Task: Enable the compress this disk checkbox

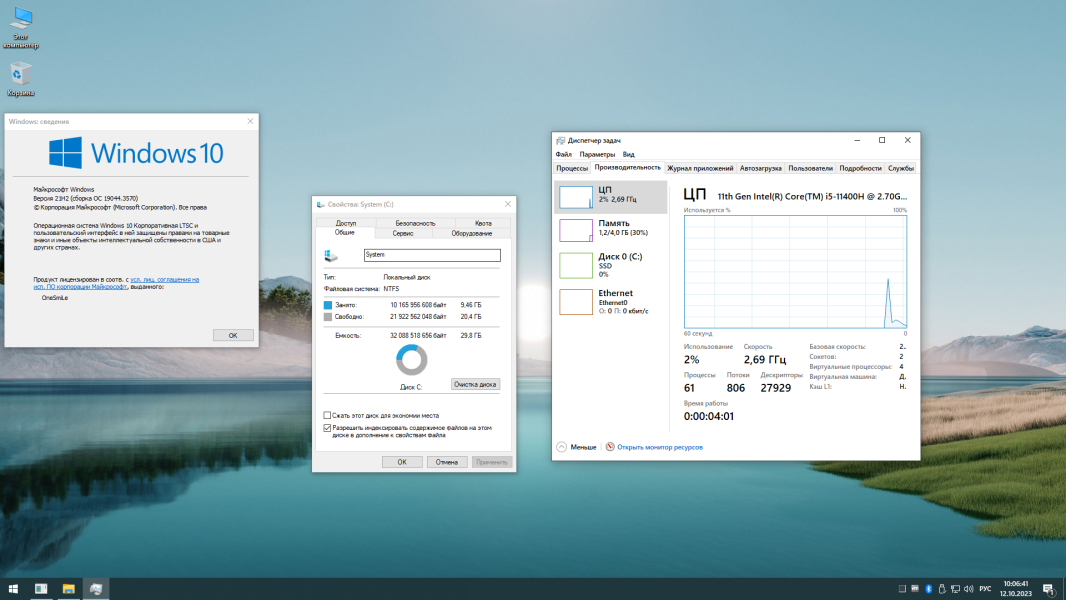Action: click(327, 415)
